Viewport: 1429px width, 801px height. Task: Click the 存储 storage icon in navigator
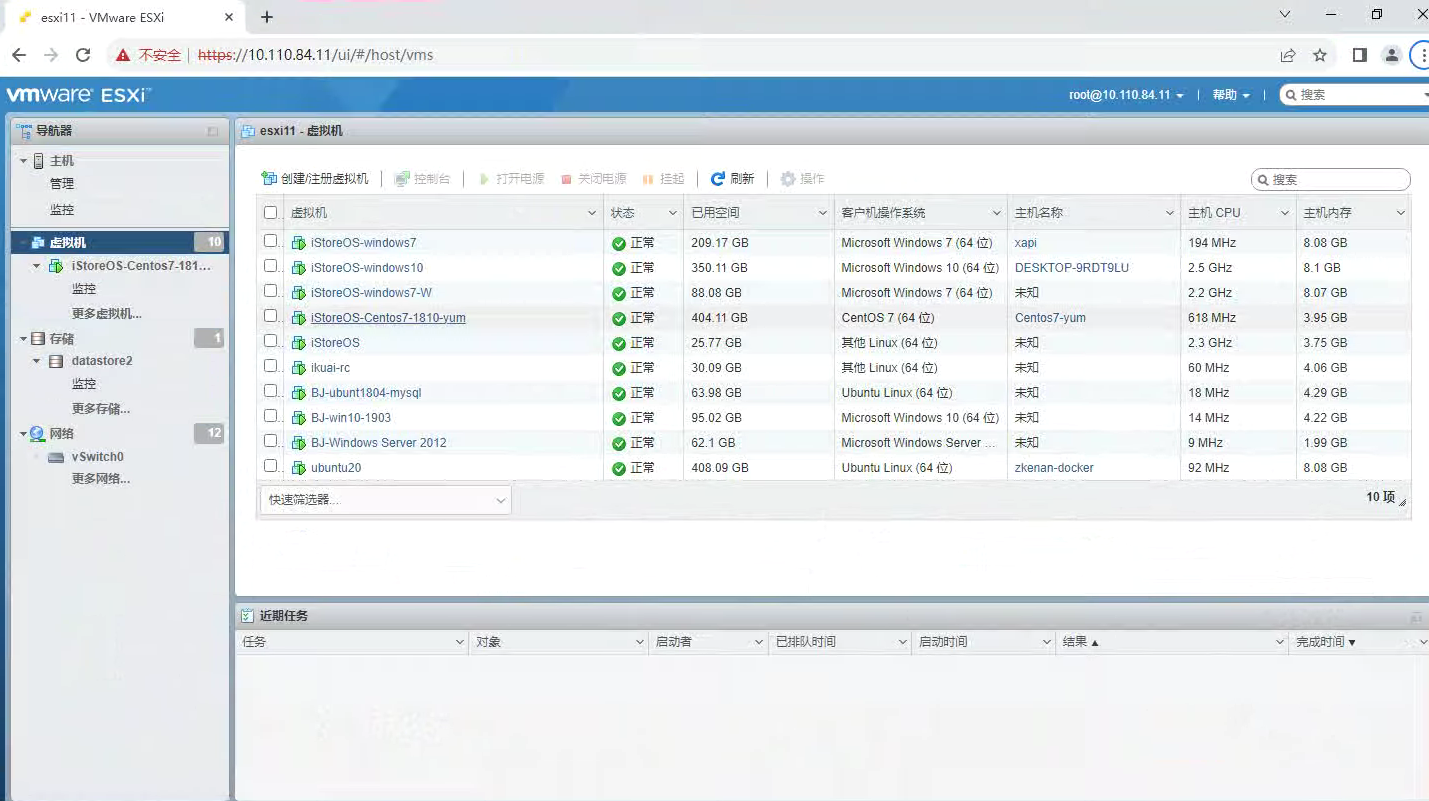pyautogui.click(x=38, y=339)
